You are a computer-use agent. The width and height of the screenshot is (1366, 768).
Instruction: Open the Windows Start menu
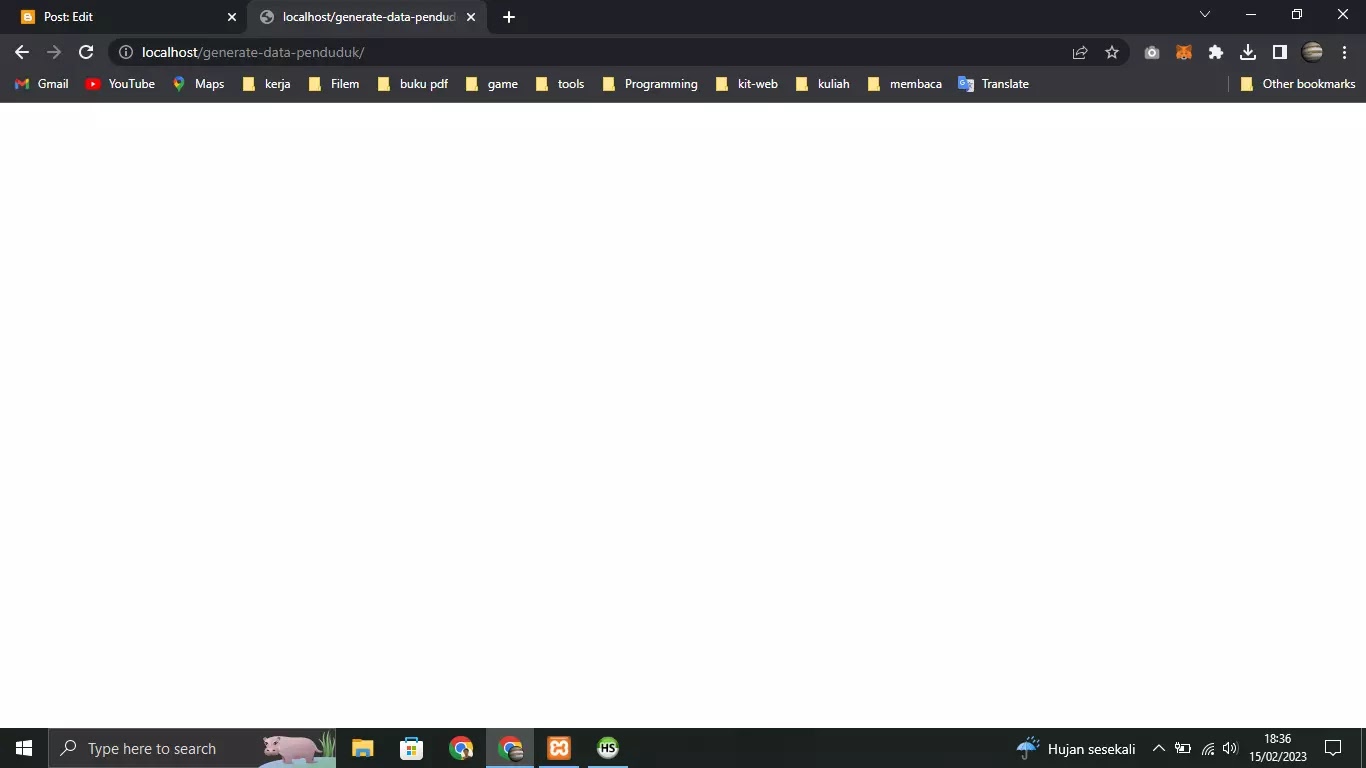click(24, 748)
